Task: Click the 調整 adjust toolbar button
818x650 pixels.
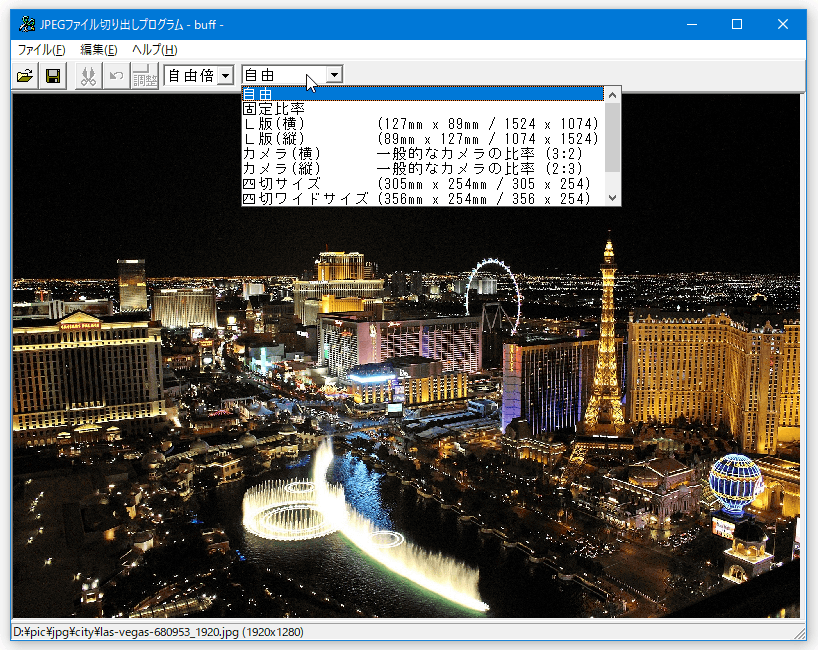Action: pos(145,76)
